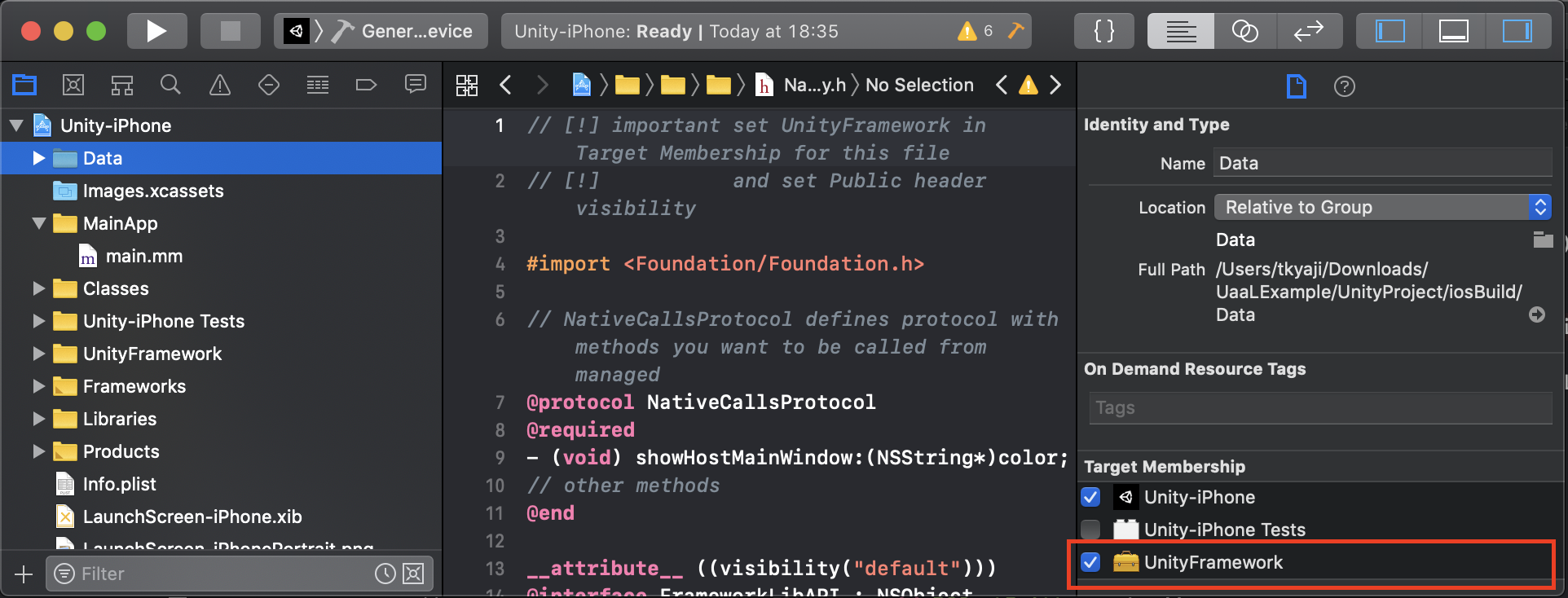Collapse the MainApp group
1568x598 pixels.
coord(38,223)
